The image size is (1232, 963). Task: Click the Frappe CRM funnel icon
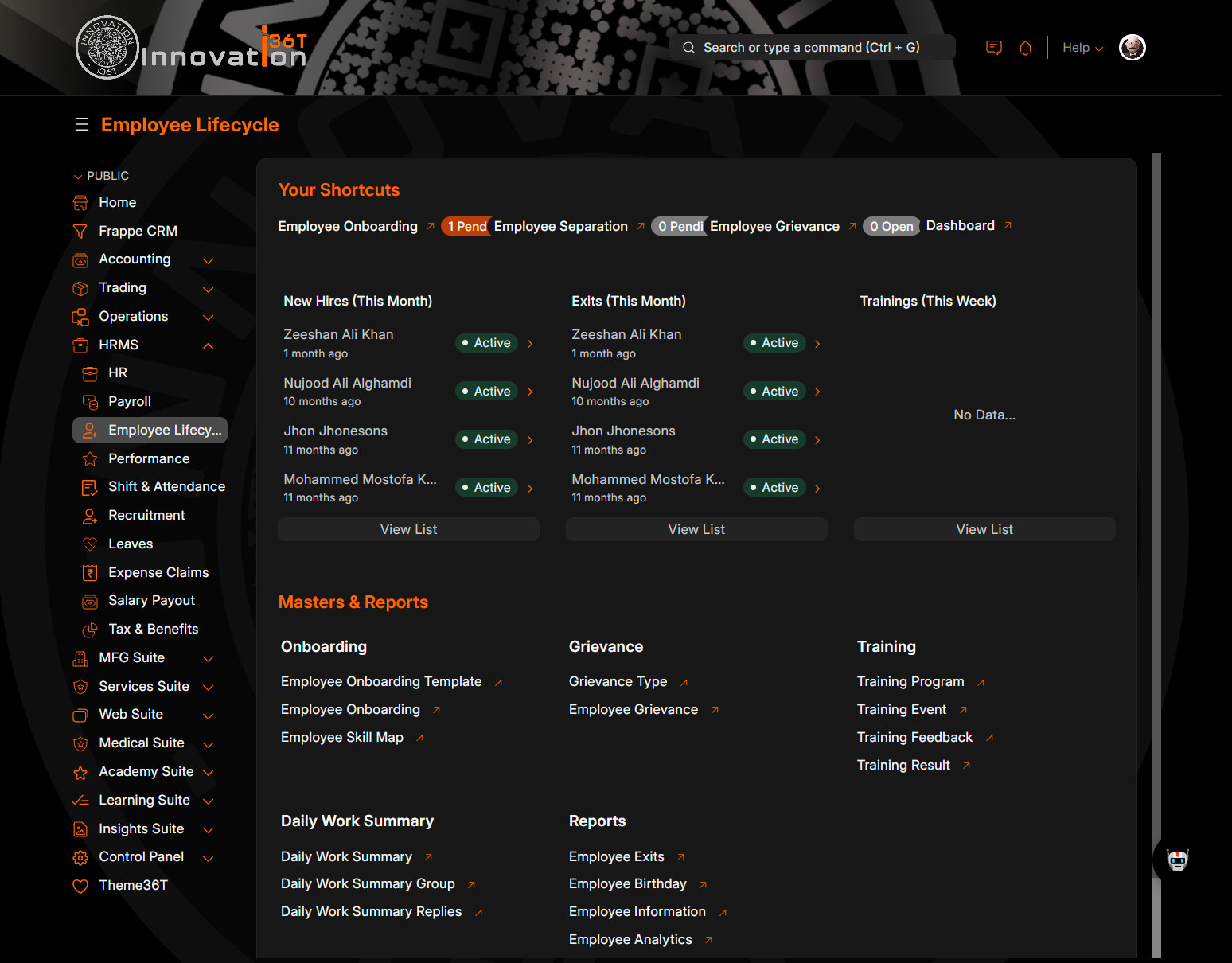click(x=80, y=232)
